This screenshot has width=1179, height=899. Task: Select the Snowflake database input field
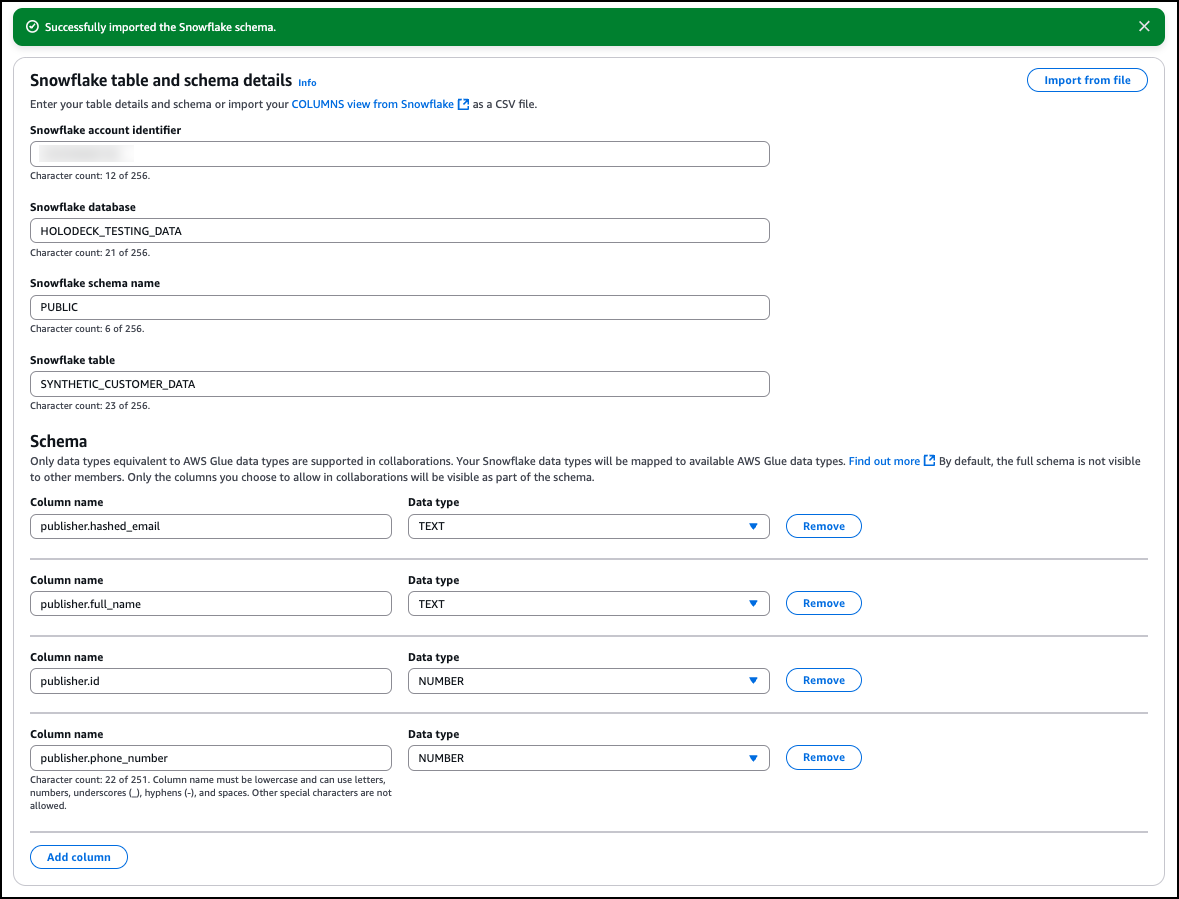399,231
